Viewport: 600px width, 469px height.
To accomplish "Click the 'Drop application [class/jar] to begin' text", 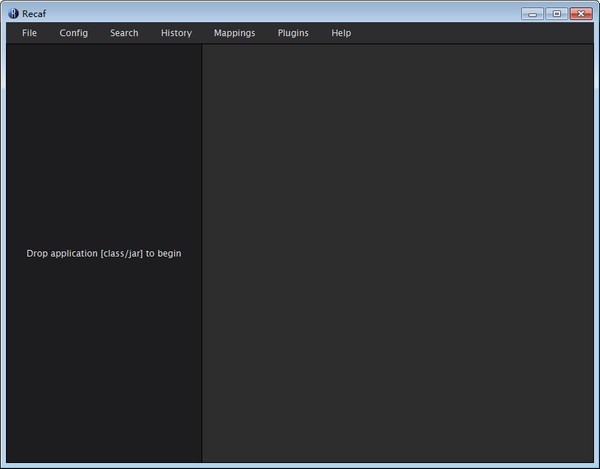I will tap(103, 254).
